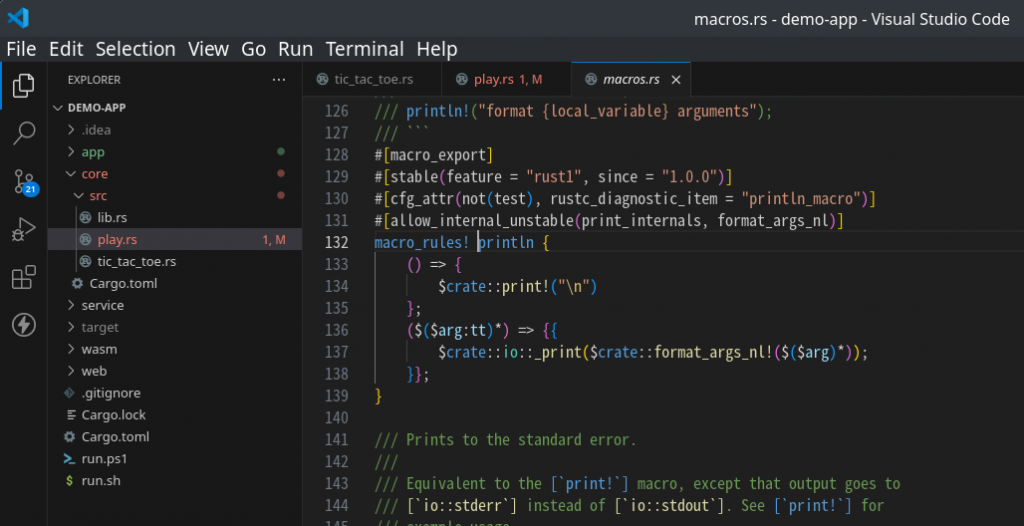The image size is (1024, 526).
Task: Open Explorer more actions ellipsis
Action: coord(279,80)
